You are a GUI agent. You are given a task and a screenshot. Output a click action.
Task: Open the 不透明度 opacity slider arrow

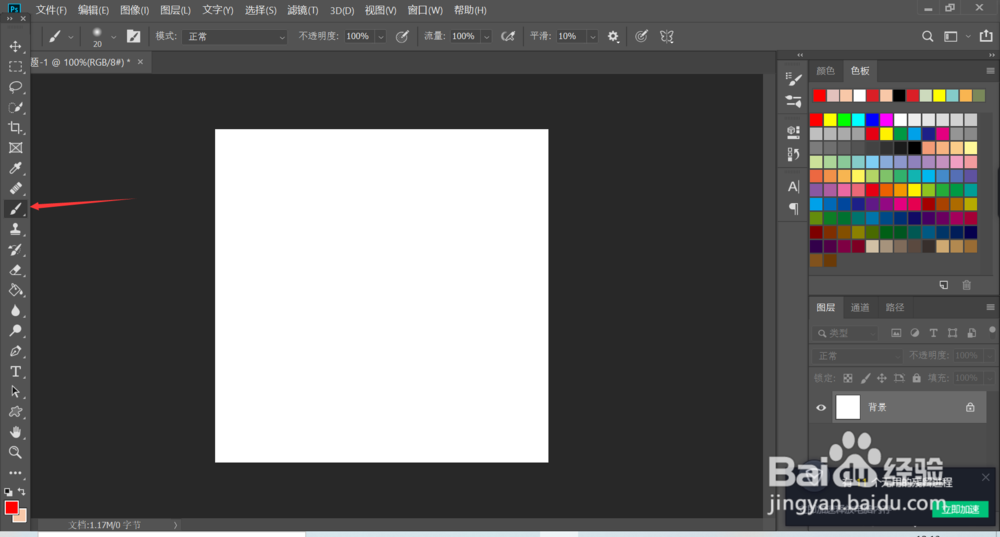pyautogui.click(x=381, y=36)
